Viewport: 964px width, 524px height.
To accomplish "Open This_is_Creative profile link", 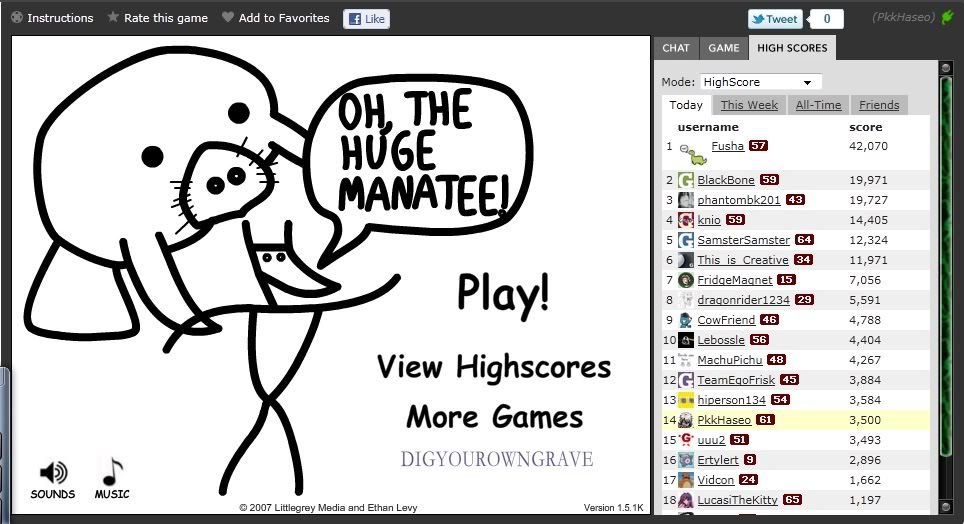I will [743, 260].
